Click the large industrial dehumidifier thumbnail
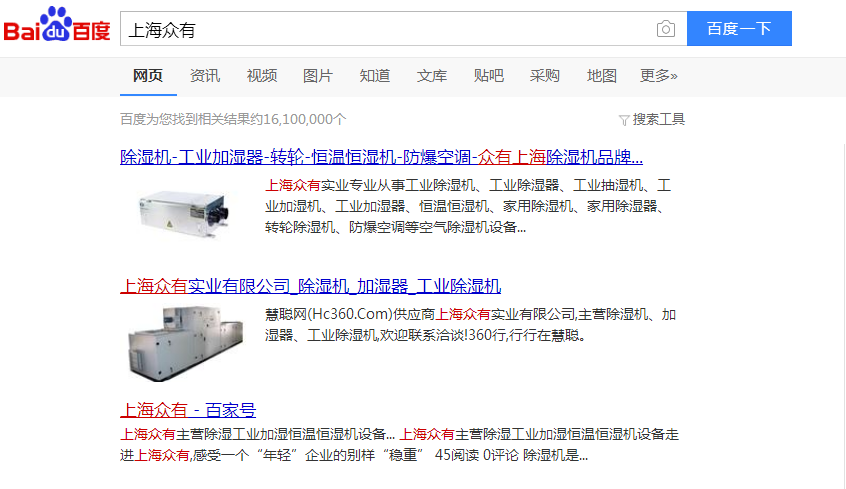 (x=187, y=343)
